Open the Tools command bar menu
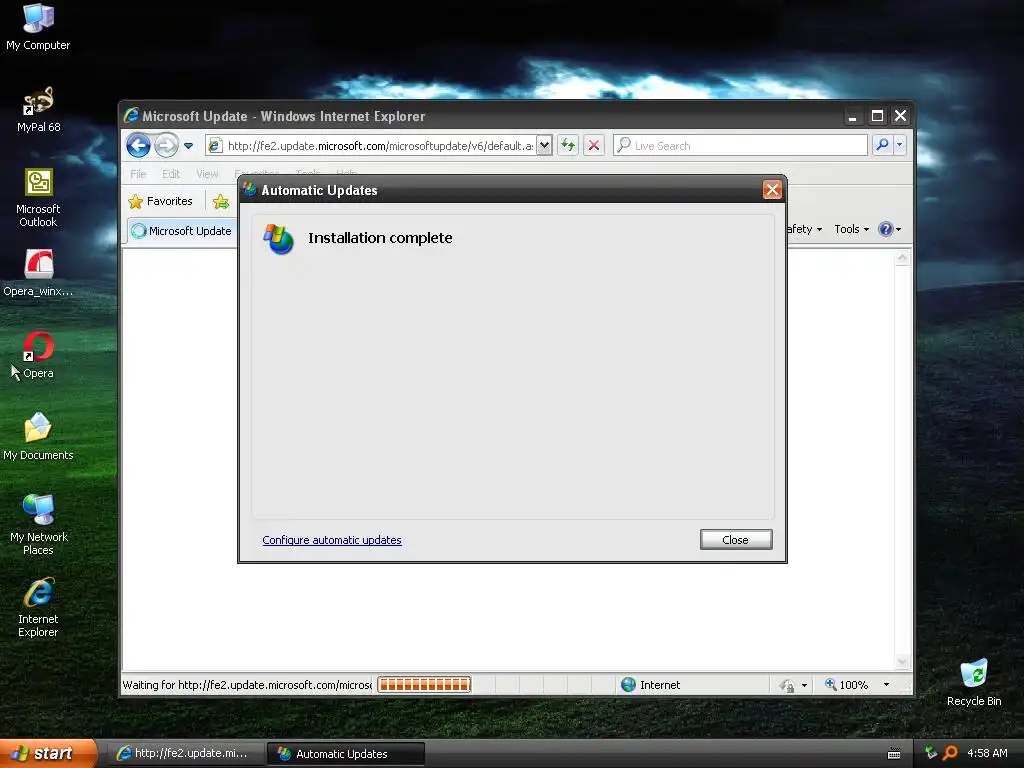This screenshot has height=768, width=1024. (x=852, y=229)
